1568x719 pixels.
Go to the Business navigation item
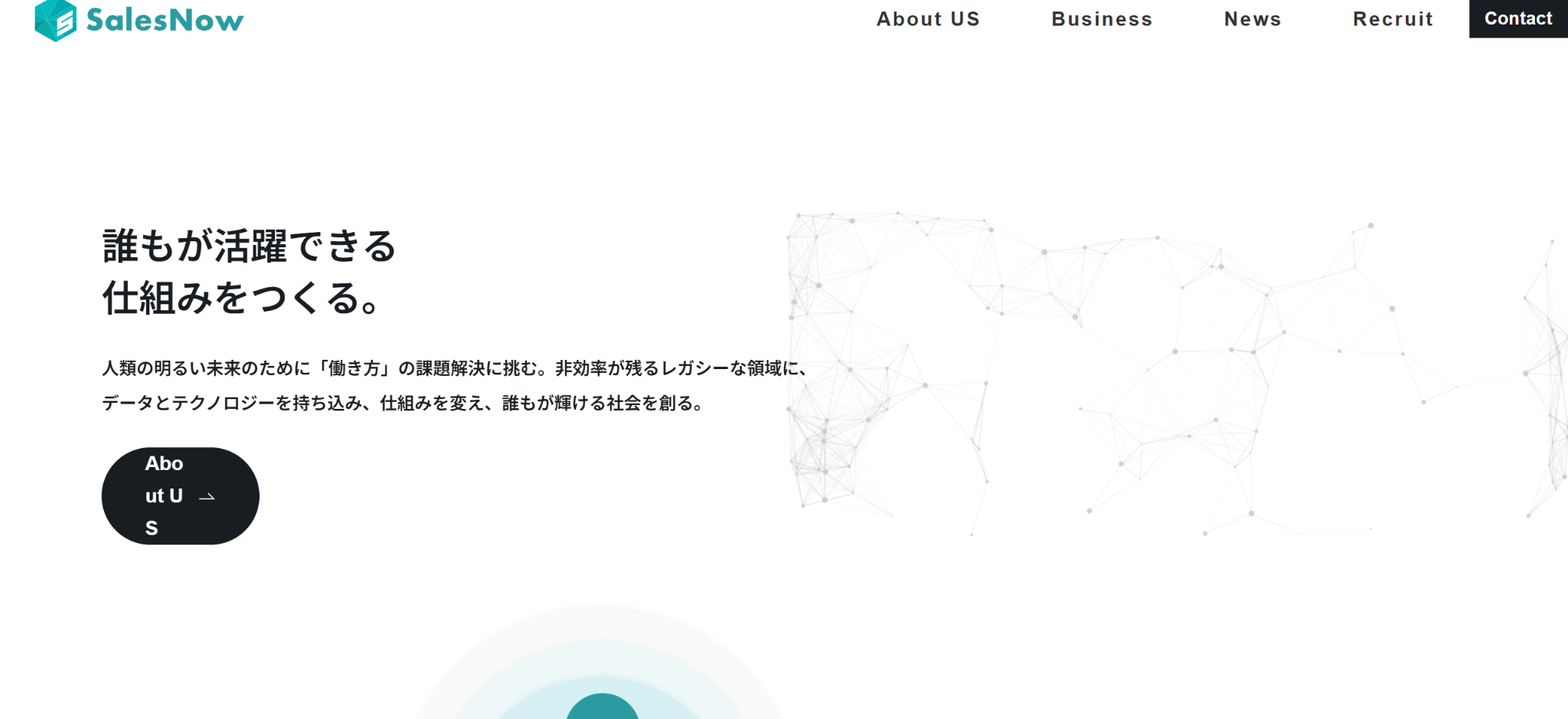[1102, 19]
